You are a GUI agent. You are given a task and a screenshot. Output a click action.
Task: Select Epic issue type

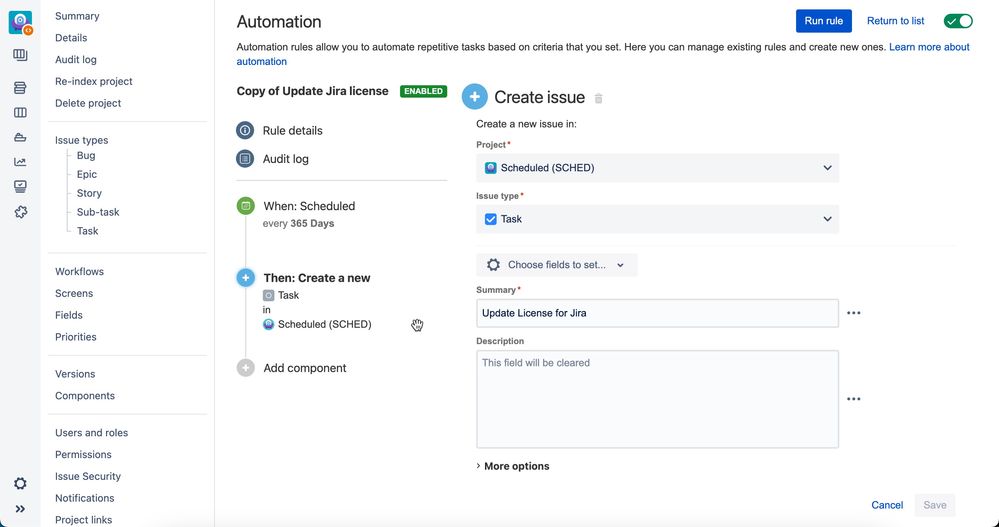tap(87, 175)
